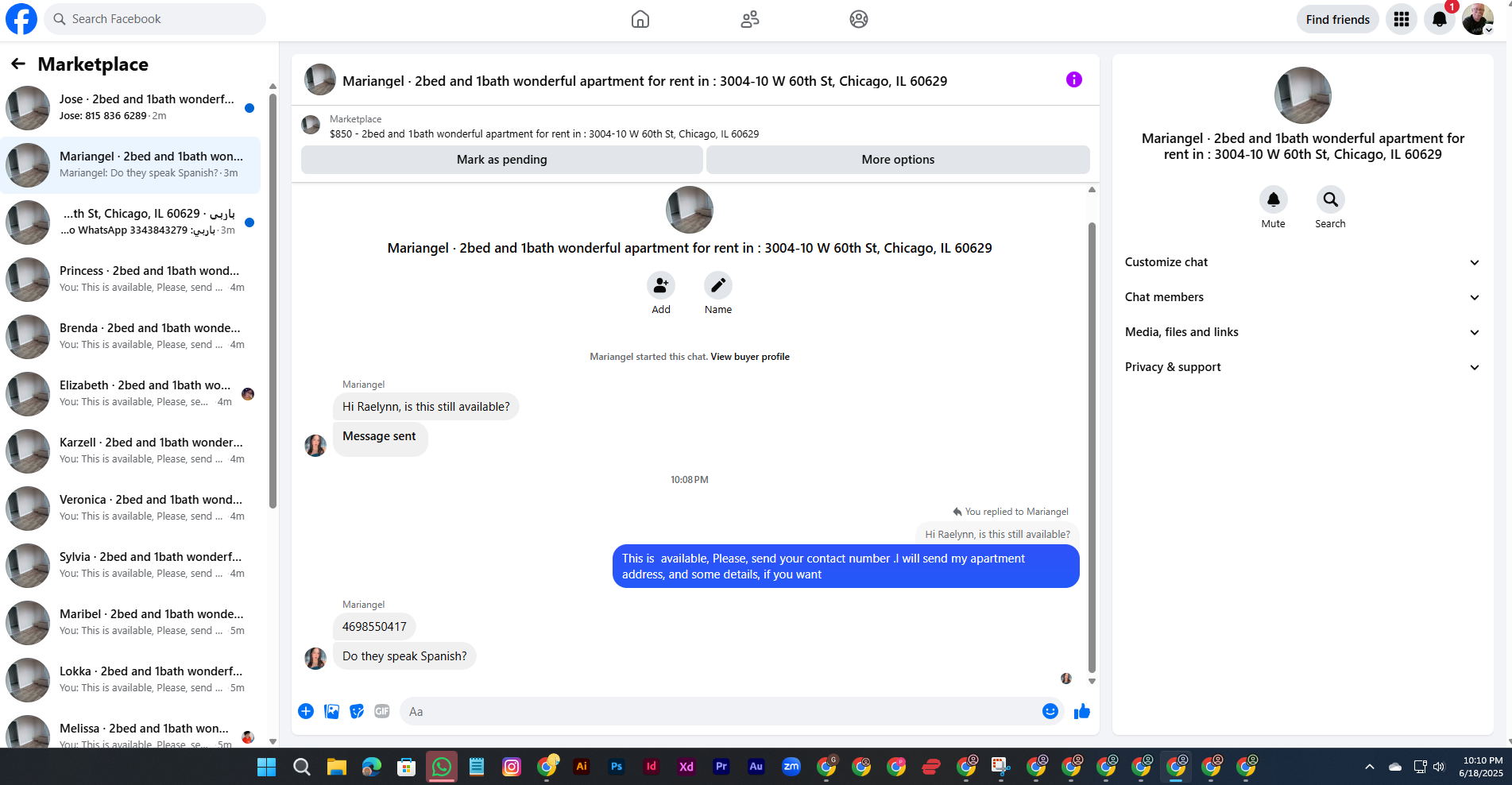Choose a sticker from the sticker icon
This screenshot has width=1512, height=785.
pos(358,711)
